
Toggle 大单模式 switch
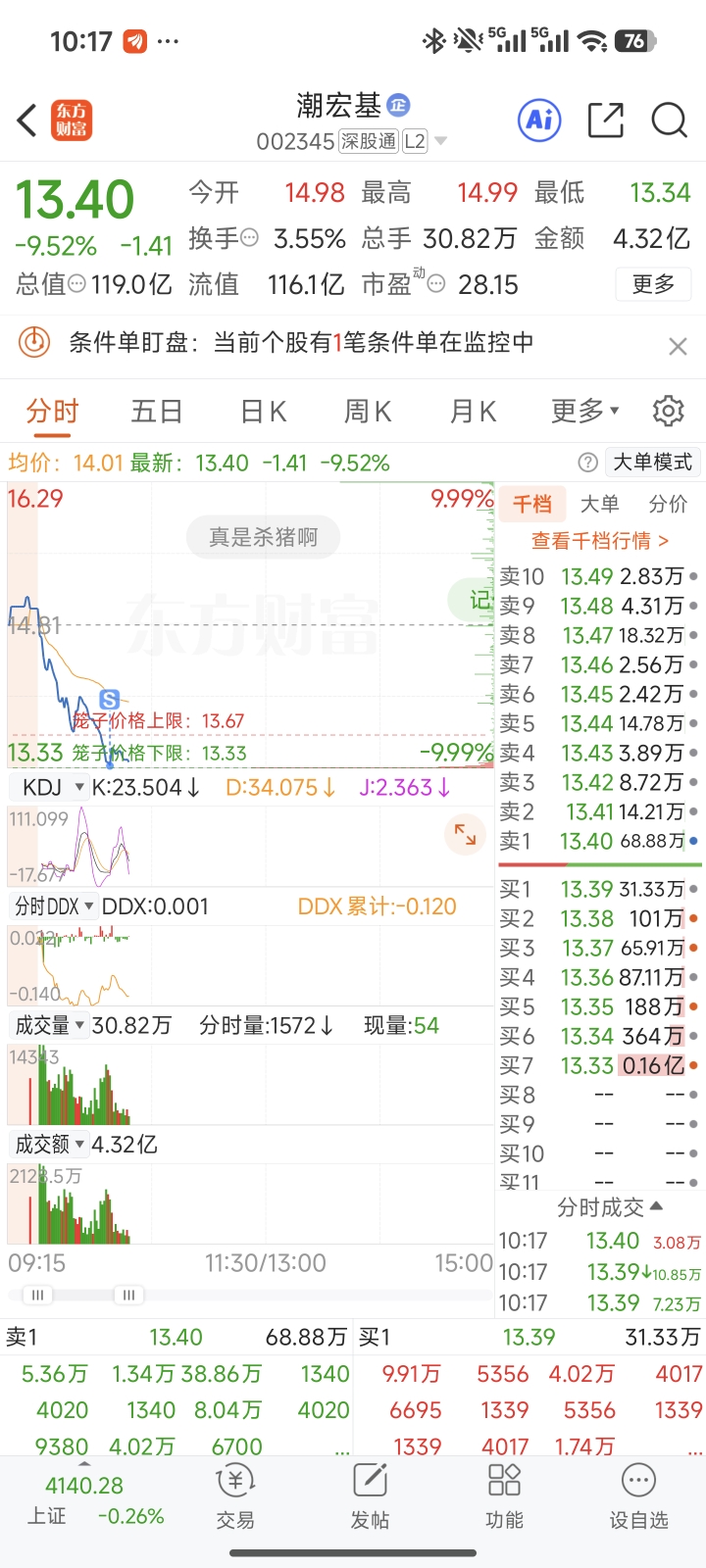point(652,463)
